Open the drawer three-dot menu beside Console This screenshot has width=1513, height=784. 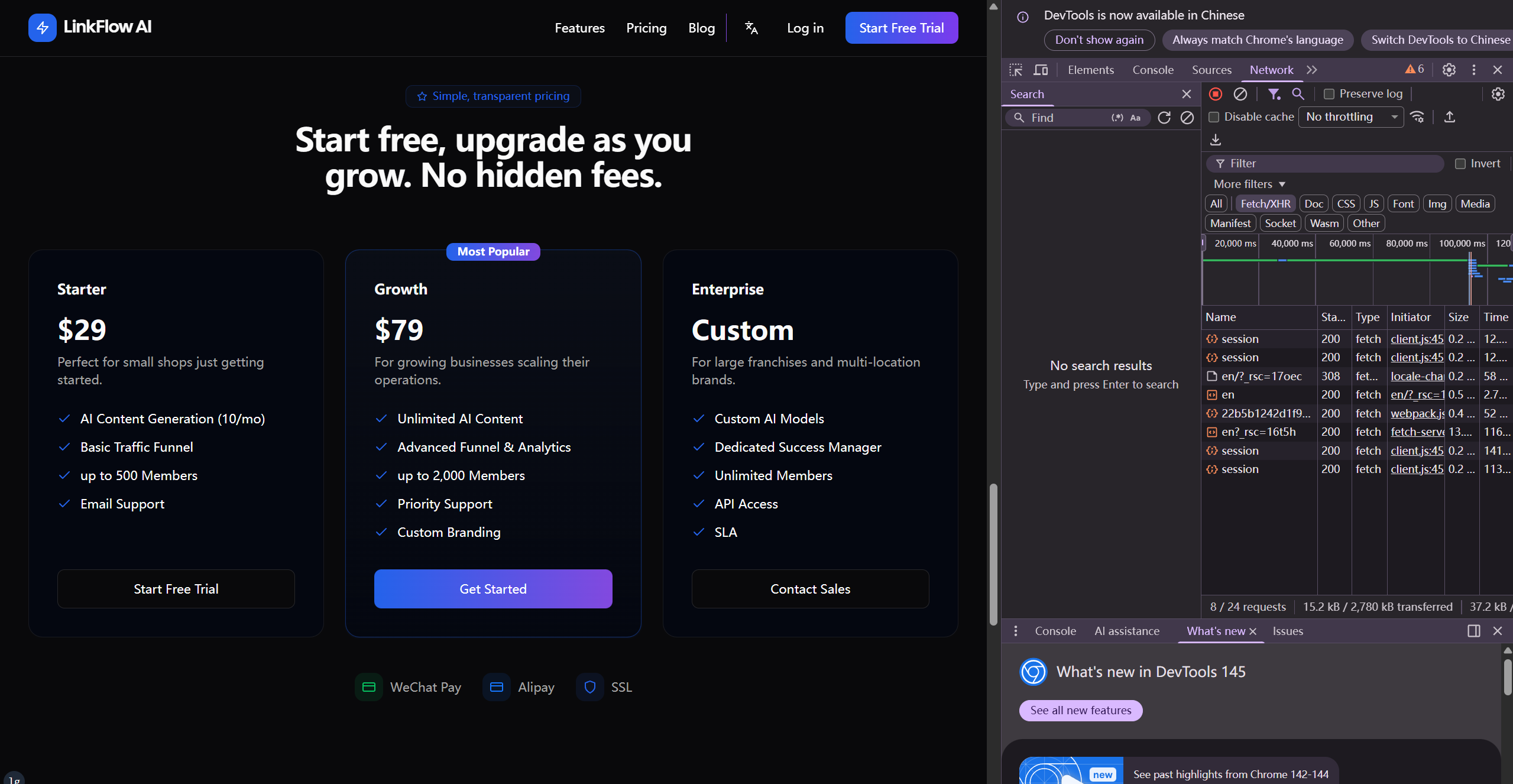click(1016, 631)
